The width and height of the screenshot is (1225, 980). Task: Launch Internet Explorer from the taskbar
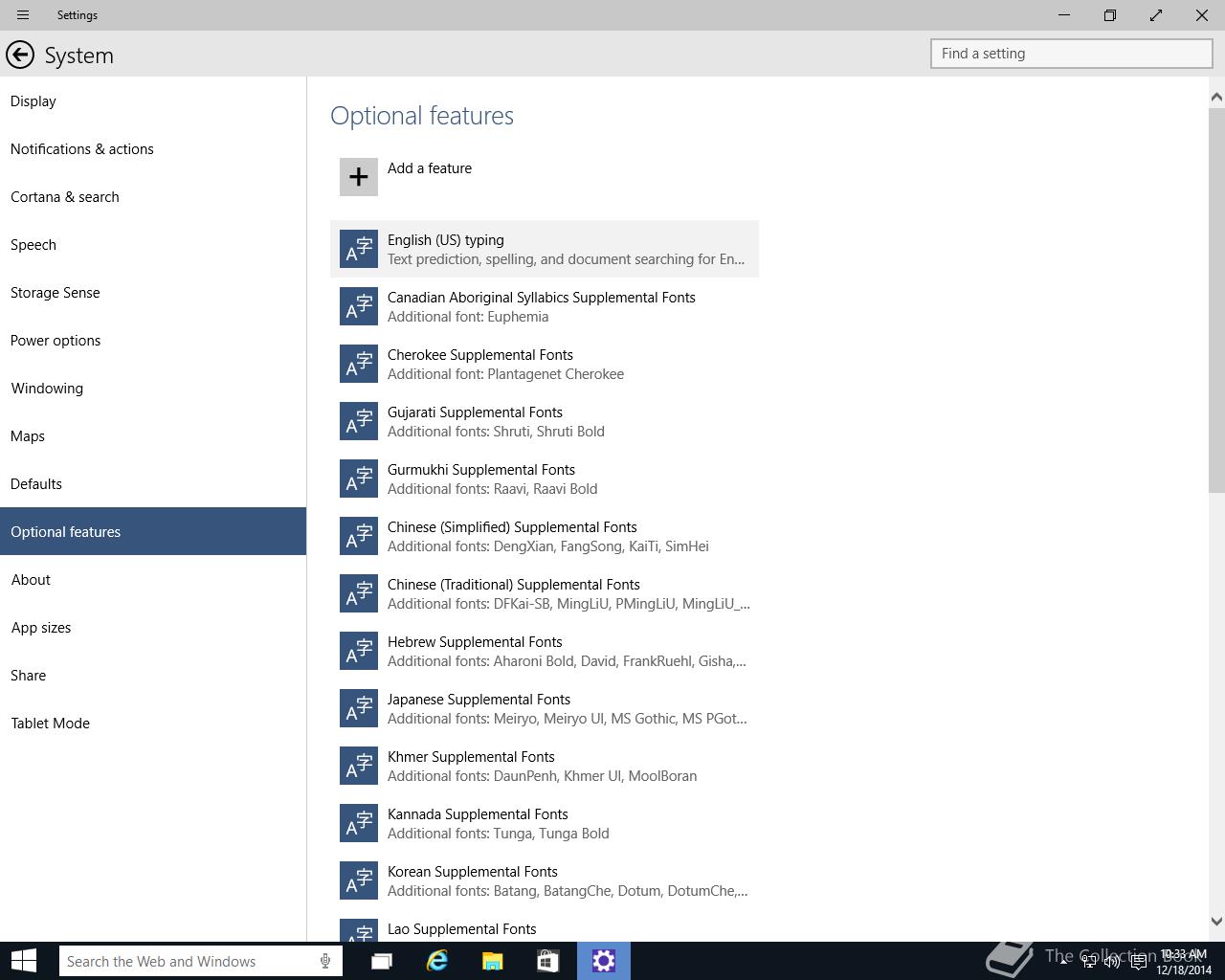pyautogui.click(x=437, y=961)
